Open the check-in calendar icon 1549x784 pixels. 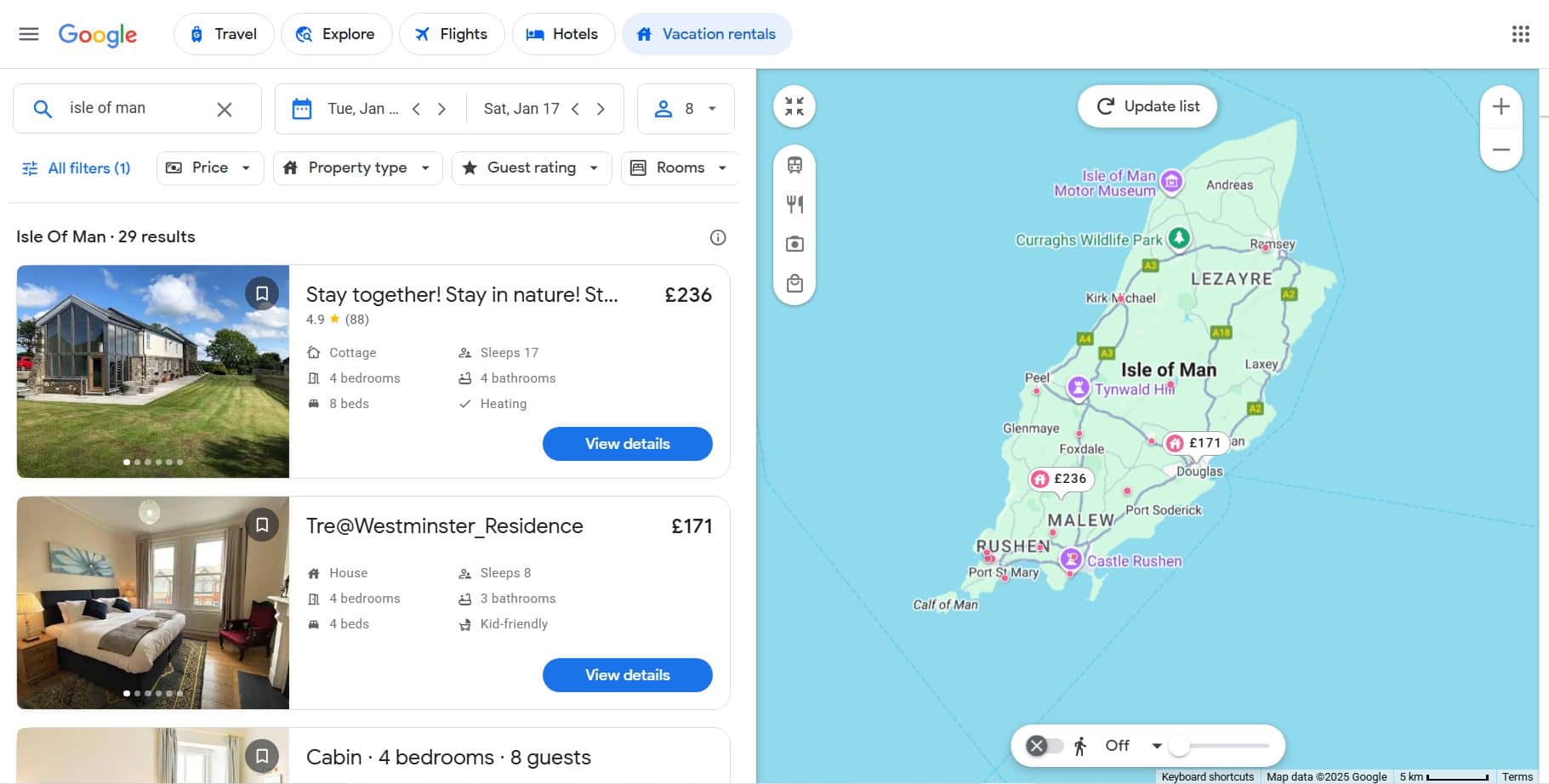click(301, 109)
